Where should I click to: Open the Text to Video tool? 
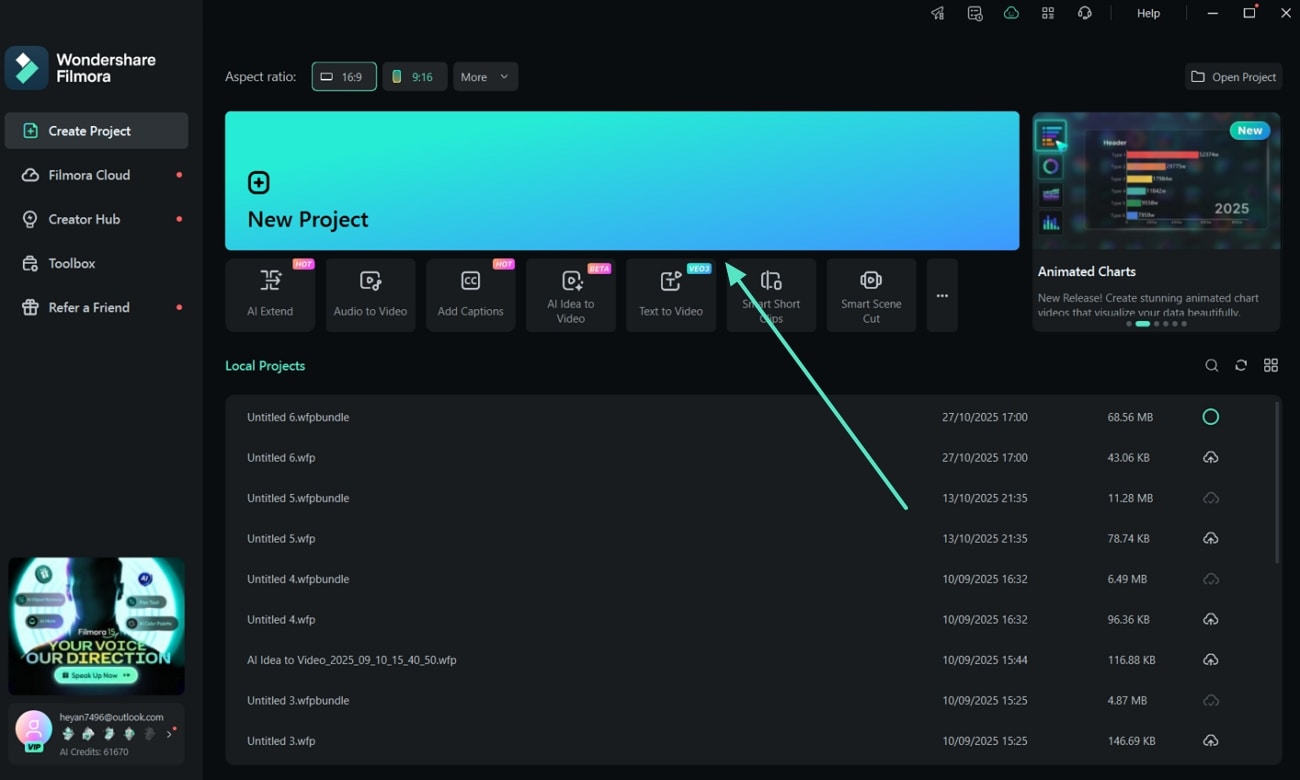tap(670, 295)
